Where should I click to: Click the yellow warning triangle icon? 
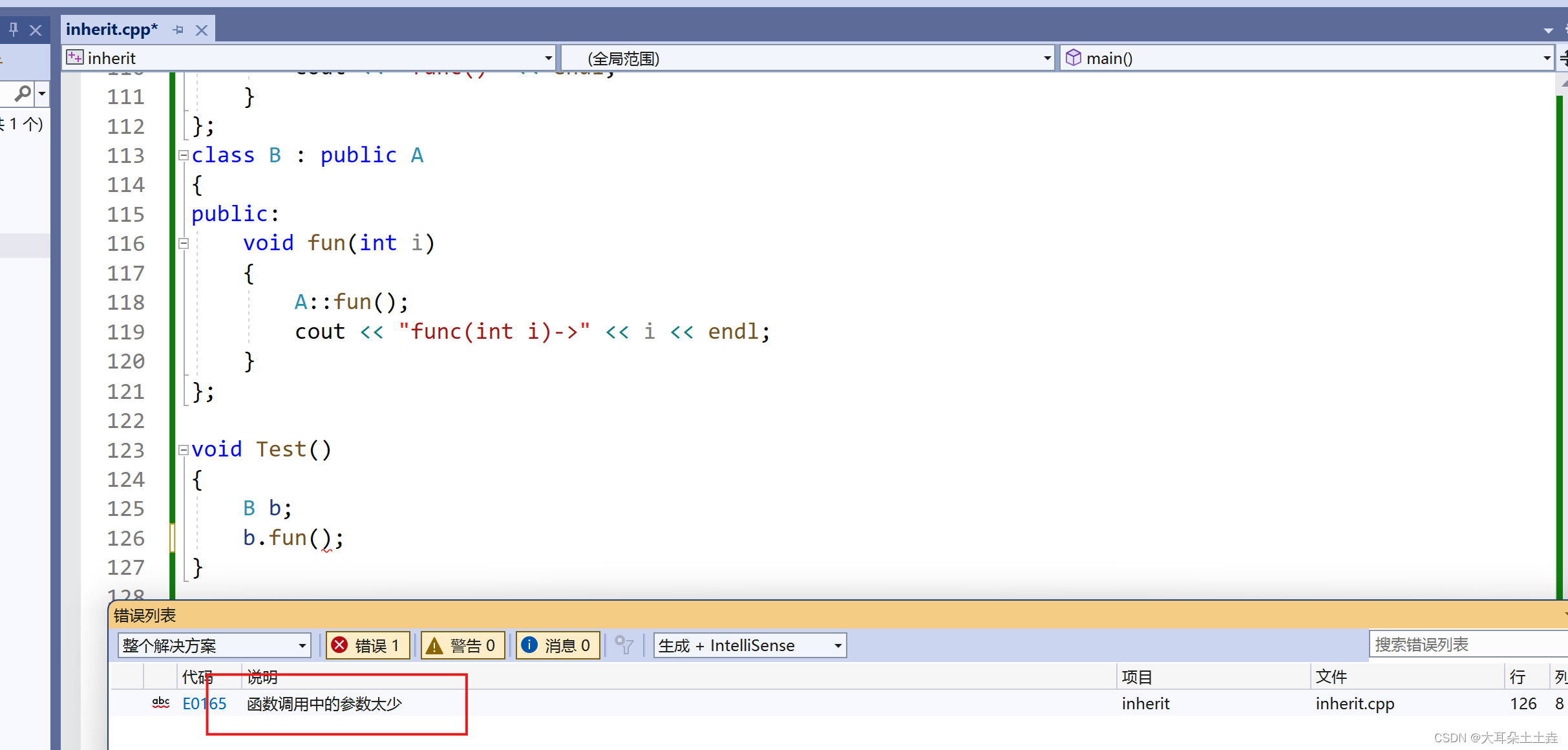[434, 645]
